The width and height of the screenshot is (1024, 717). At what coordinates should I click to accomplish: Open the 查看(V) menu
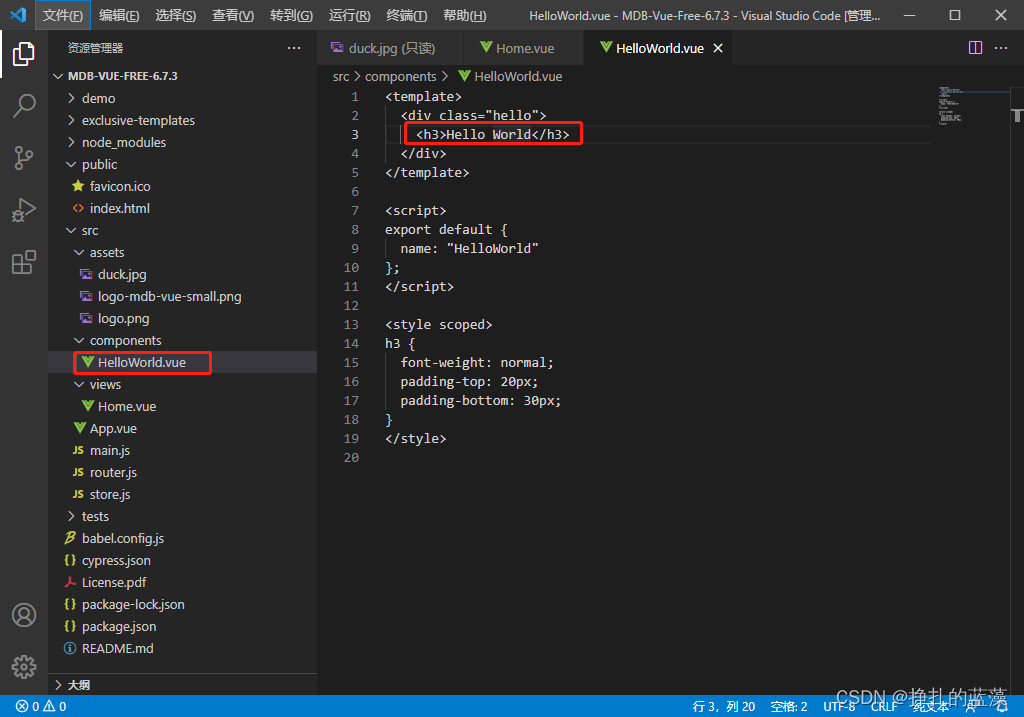coord(233,15)
